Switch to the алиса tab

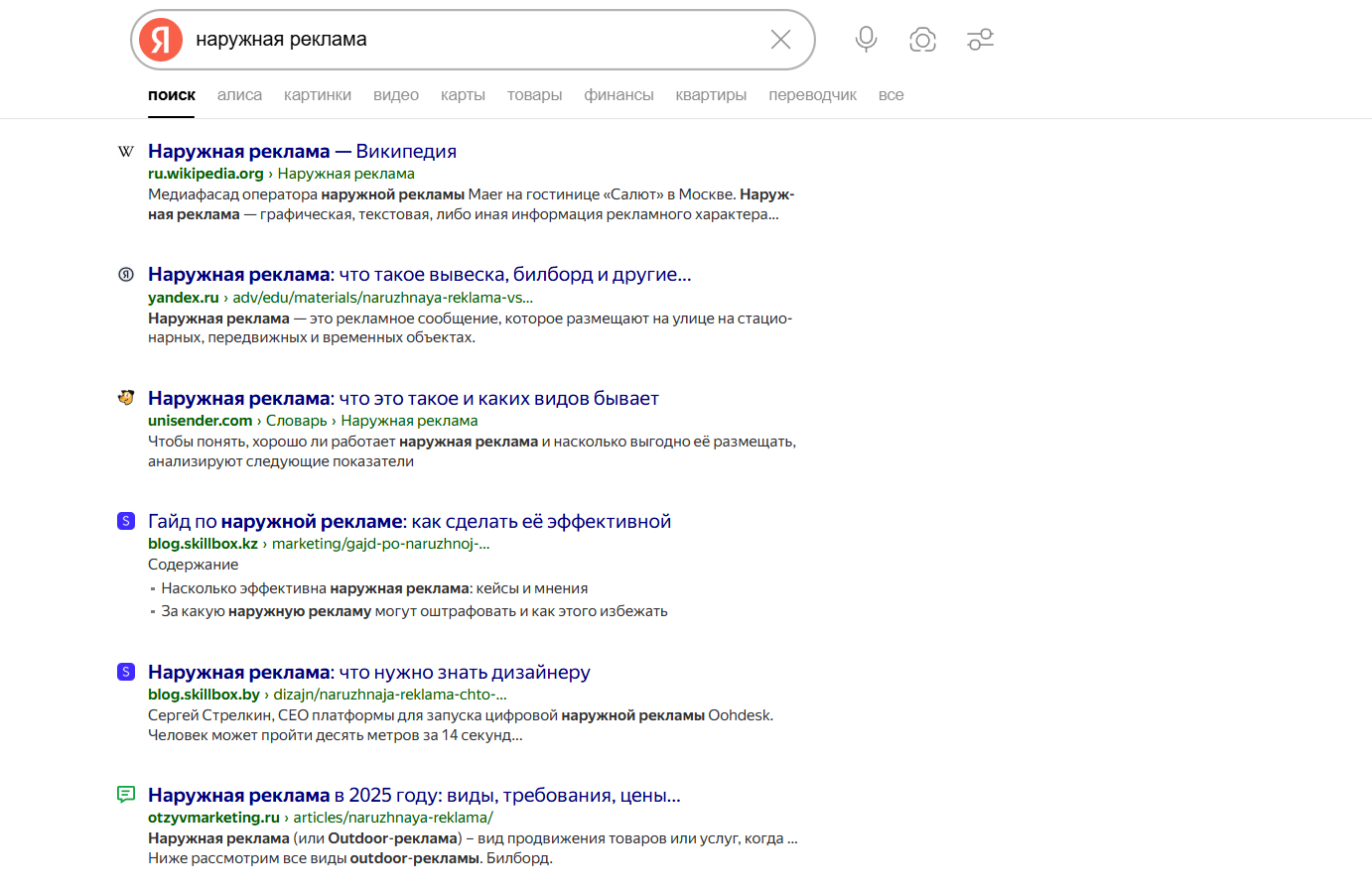click(x=239, y=95)
